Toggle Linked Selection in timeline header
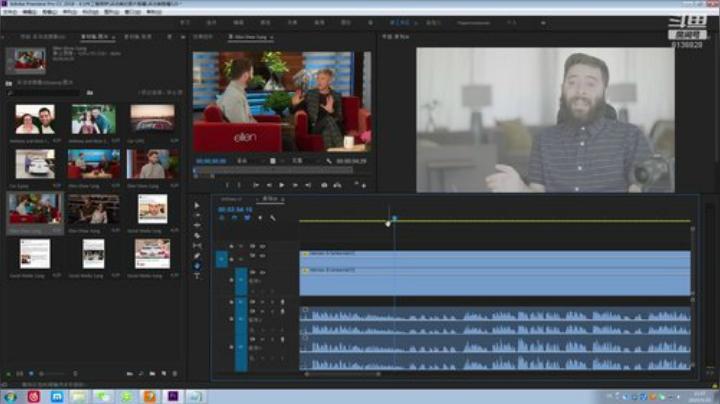Screen dimensions: 720x404 (x=248, y=218)
